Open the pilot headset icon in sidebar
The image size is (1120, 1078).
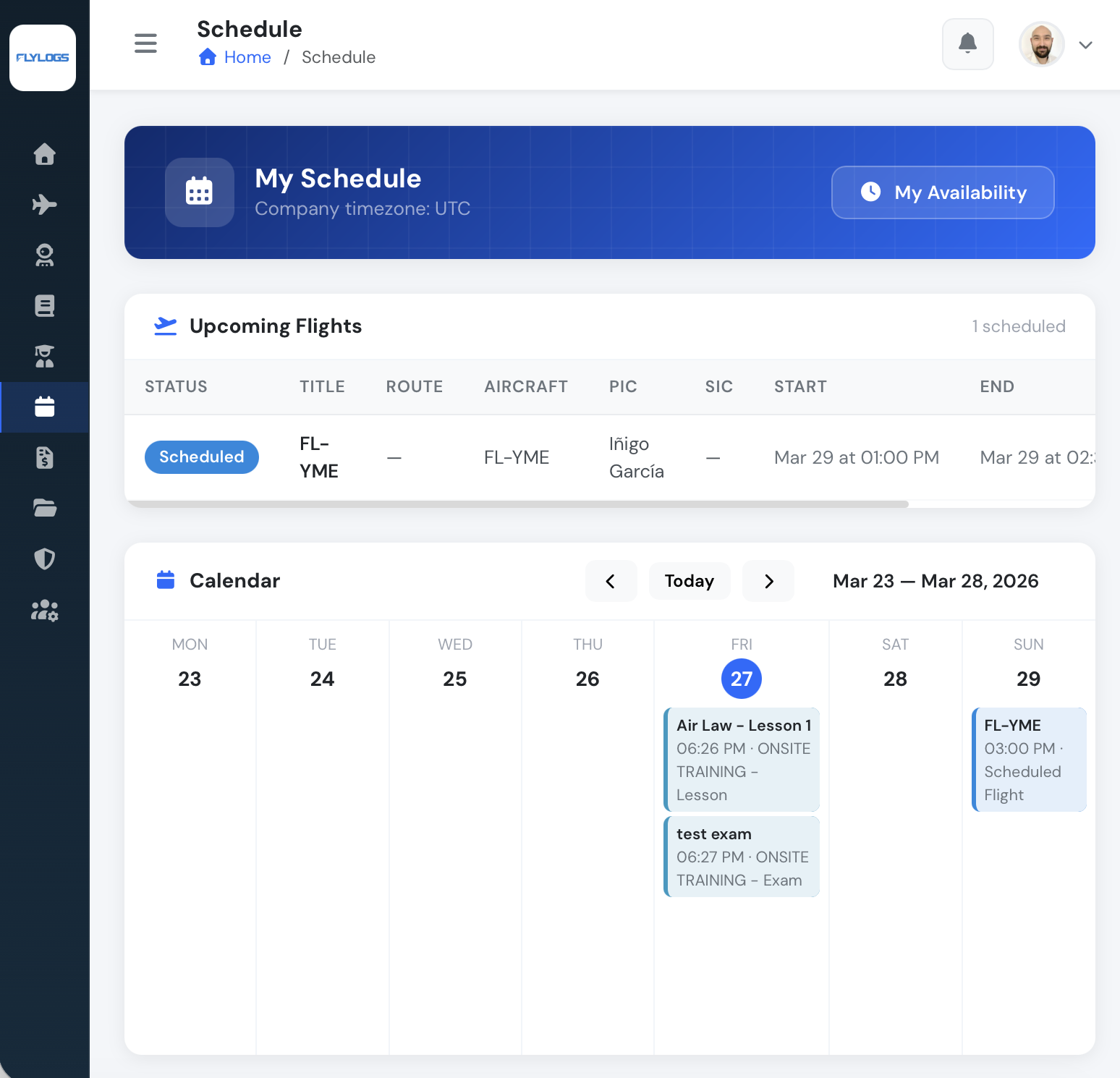(45, 255)
